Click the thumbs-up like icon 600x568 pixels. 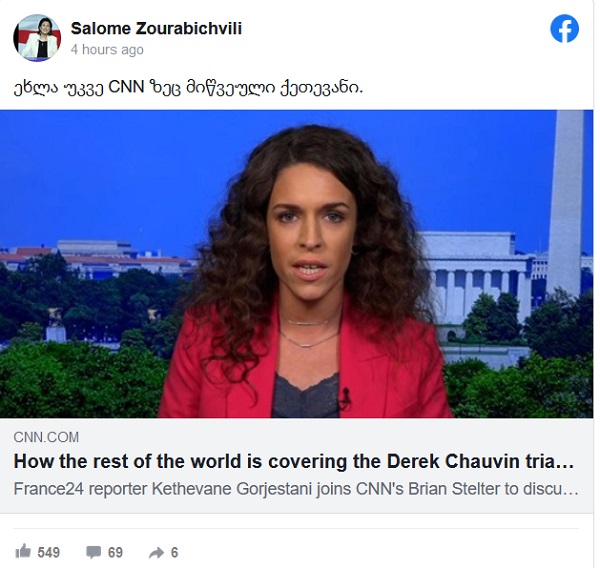pyautogui.click(x=23, y=552)
